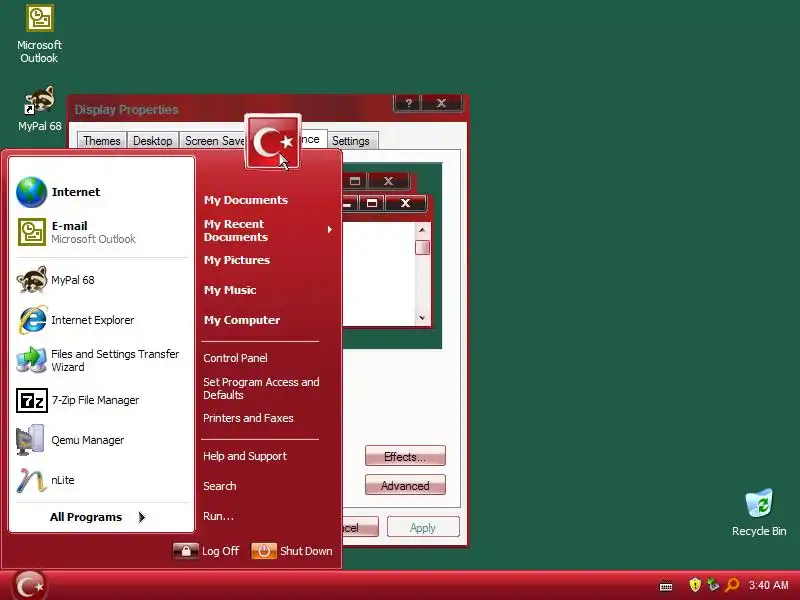Launch MyPal 68 desktop shortcut

tap(39, 109)
